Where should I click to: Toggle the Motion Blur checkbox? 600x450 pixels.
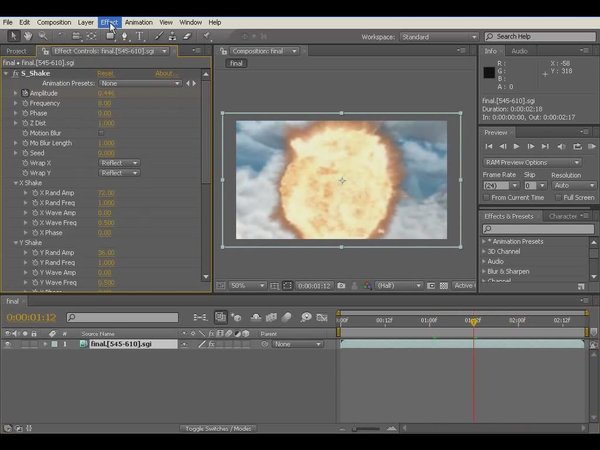[101, 133]
